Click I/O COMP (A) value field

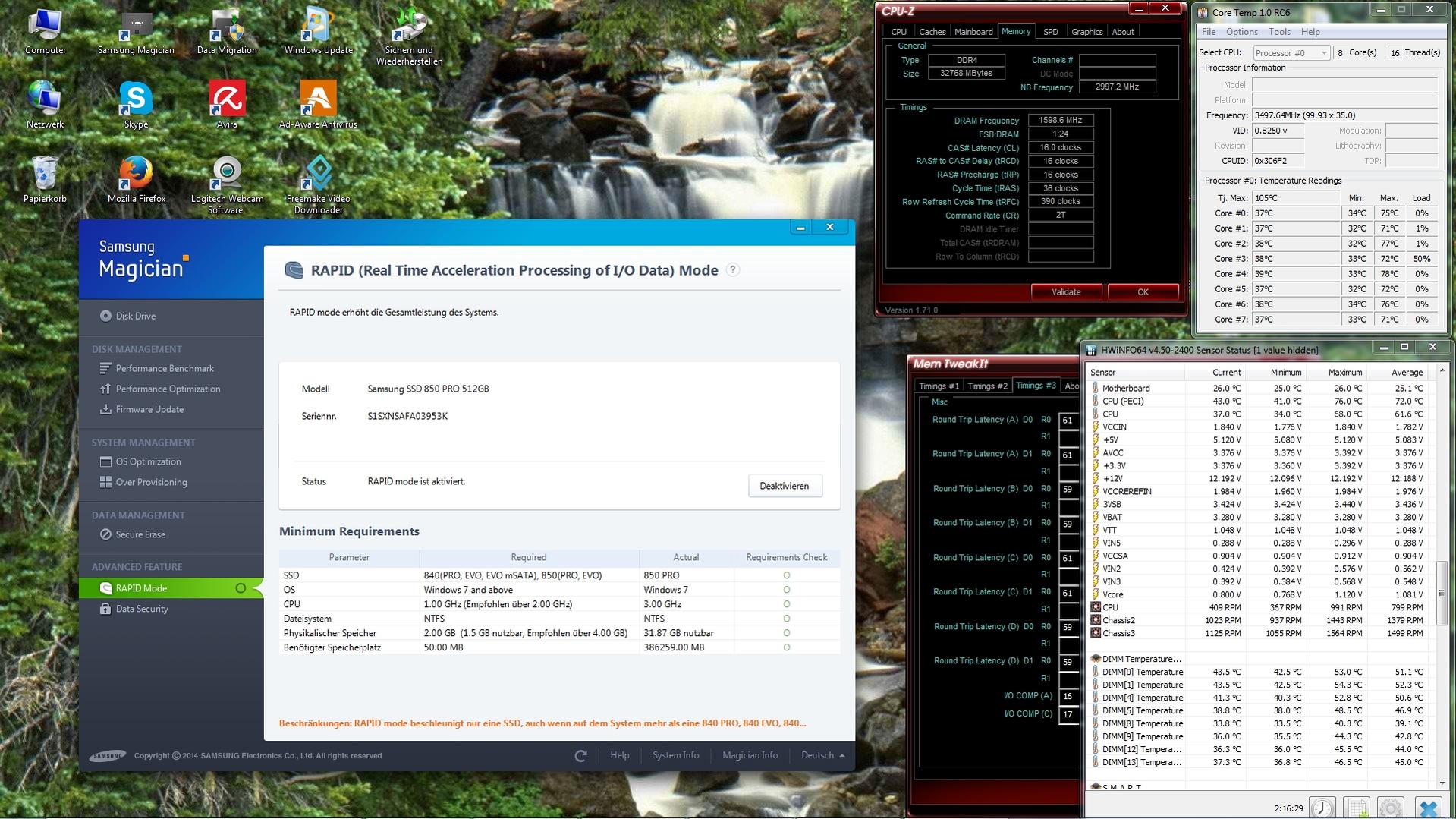[x=1068, y=696]
